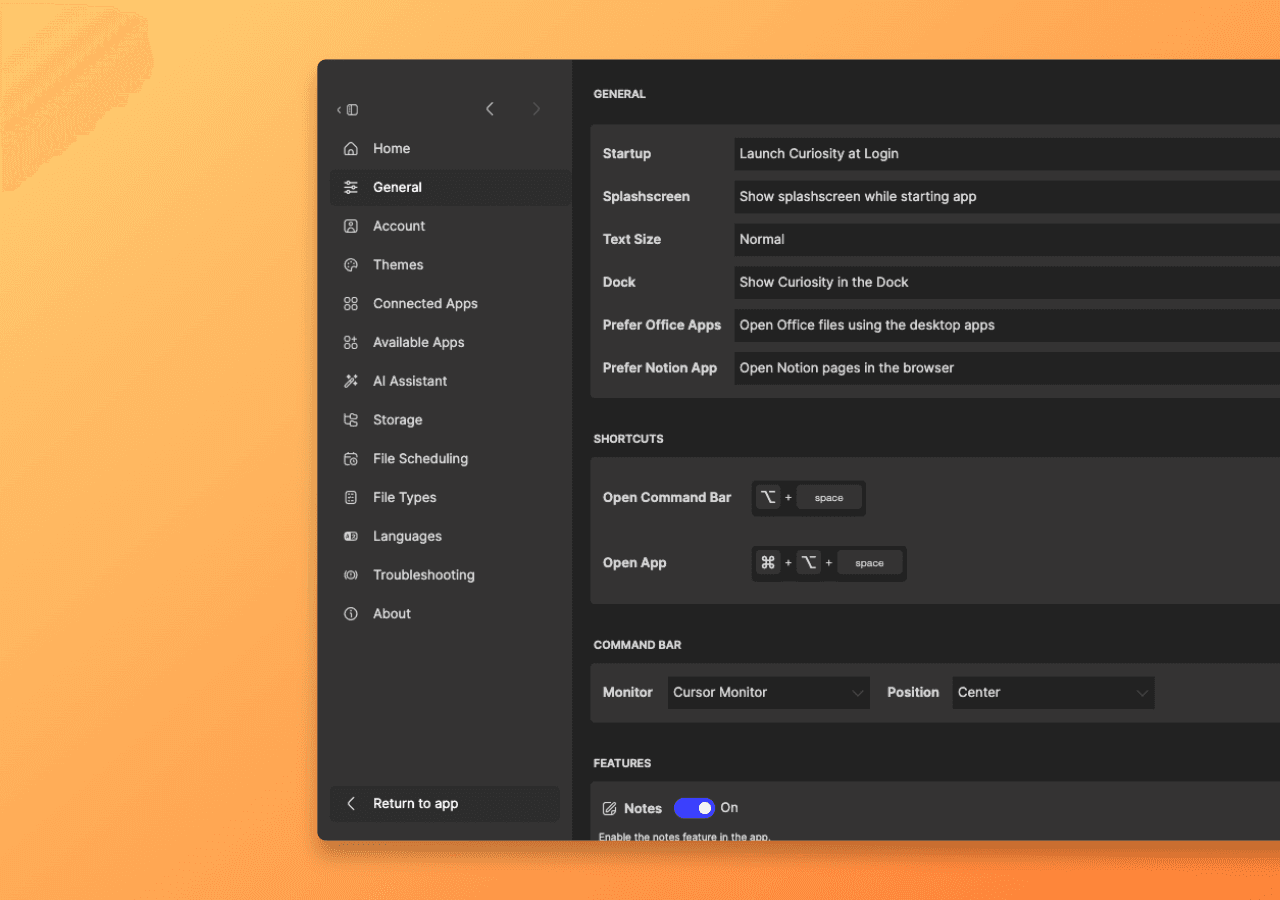Open the Splashscreen setting field

pos(1007,197)
